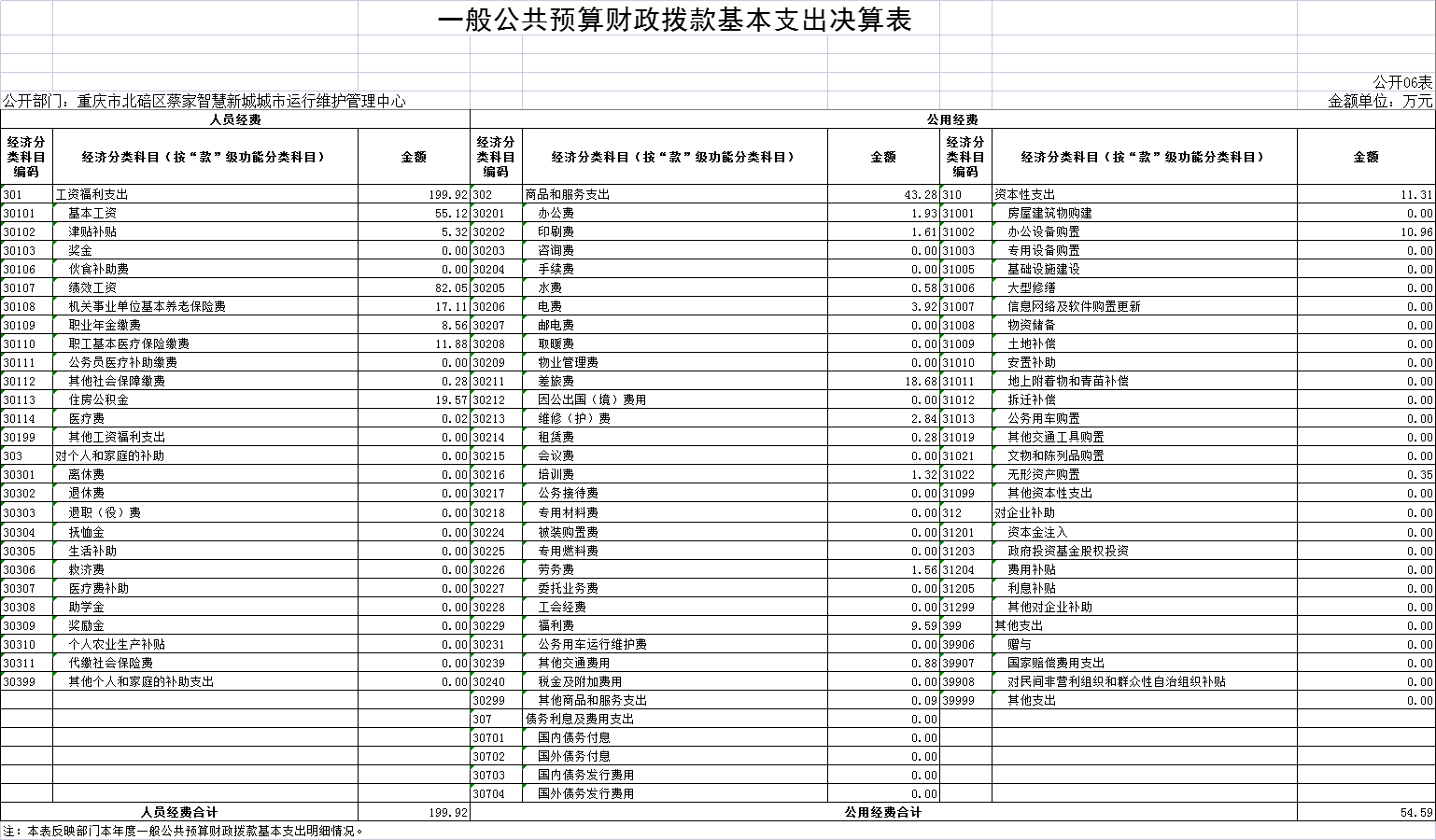The width and height of the screenshot is (1436, 840).
Task: Click the 绩效工资 amount 82.05
Action: click(x=414, y=287)
